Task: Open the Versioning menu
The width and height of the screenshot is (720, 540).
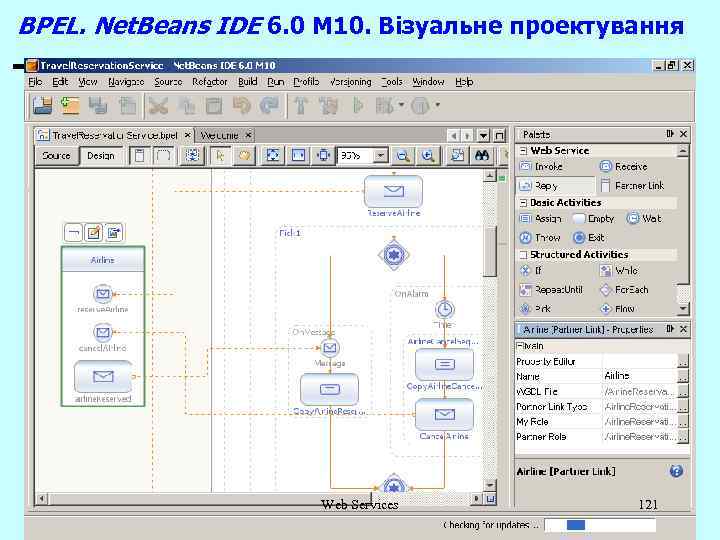Action: pyautogui.click(x=351, y=82)
